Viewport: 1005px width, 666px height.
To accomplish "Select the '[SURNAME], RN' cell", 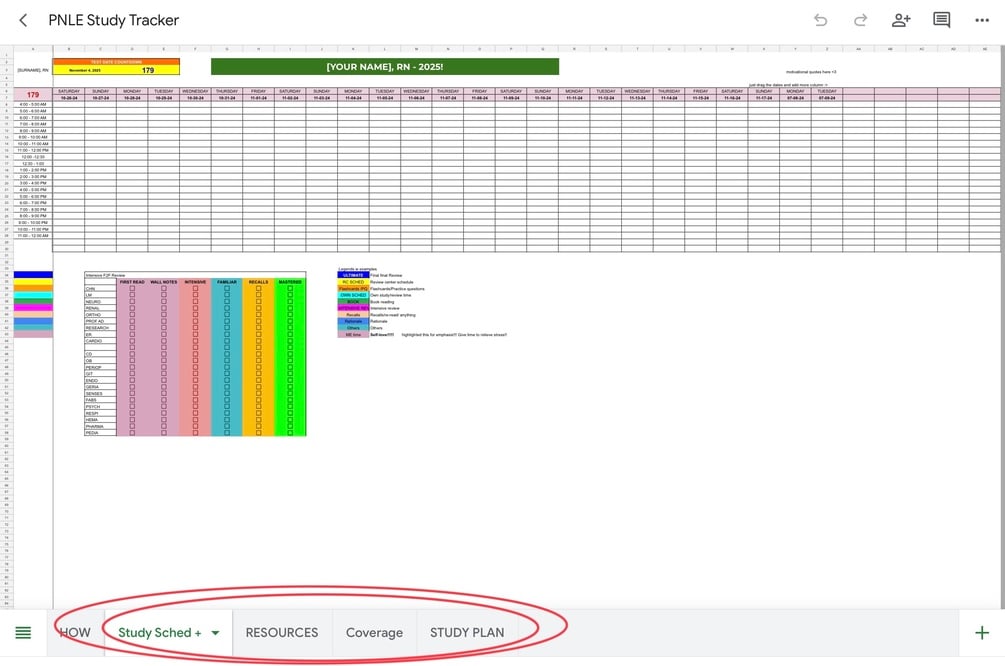I will click(x=33, y=71).
